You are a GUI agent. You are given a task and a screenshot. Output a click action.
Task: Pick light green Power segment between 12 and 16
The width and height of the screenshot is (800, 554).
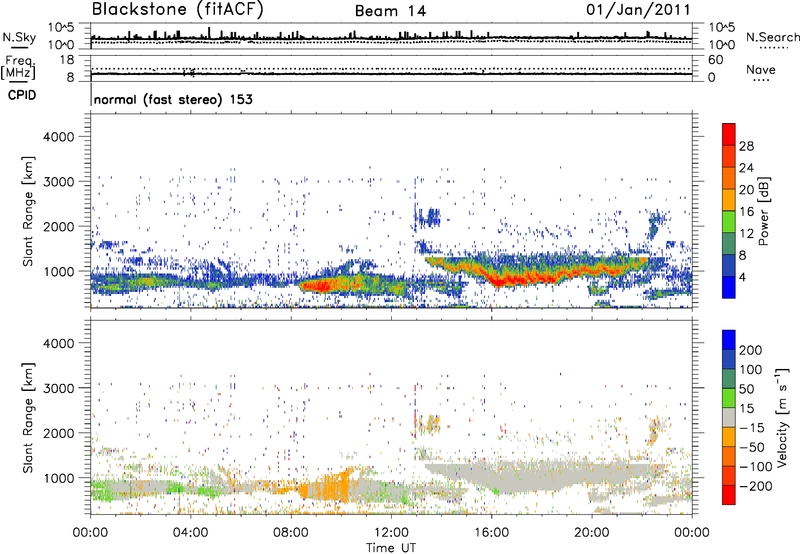[729, 222]
